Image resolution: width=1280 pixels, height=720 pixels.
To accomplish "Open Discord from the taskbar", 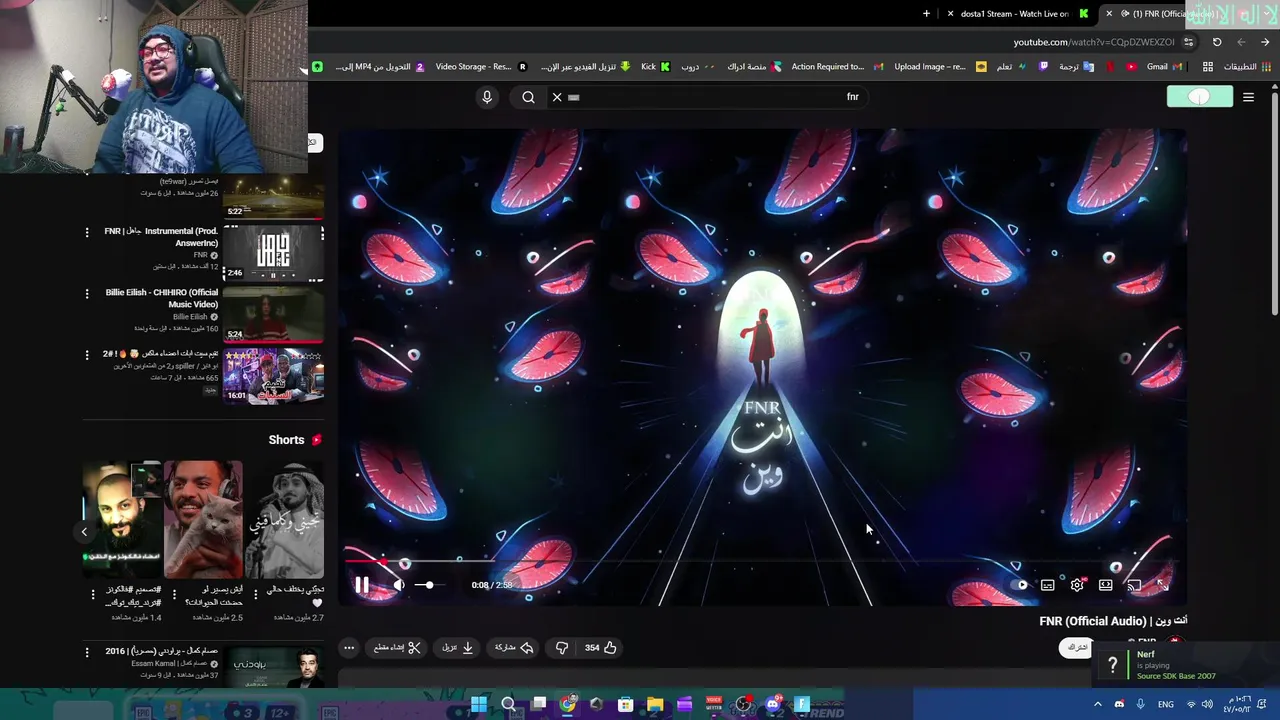I will click(x=772, y=704).
